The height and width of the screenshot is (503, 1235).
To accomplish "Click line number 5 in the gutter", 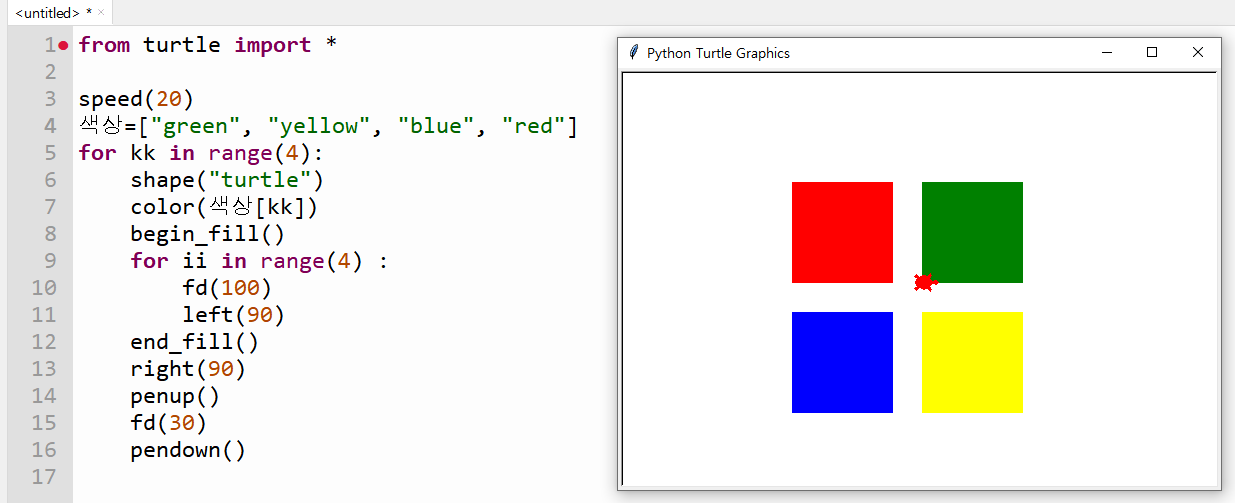I will (51, 153).
